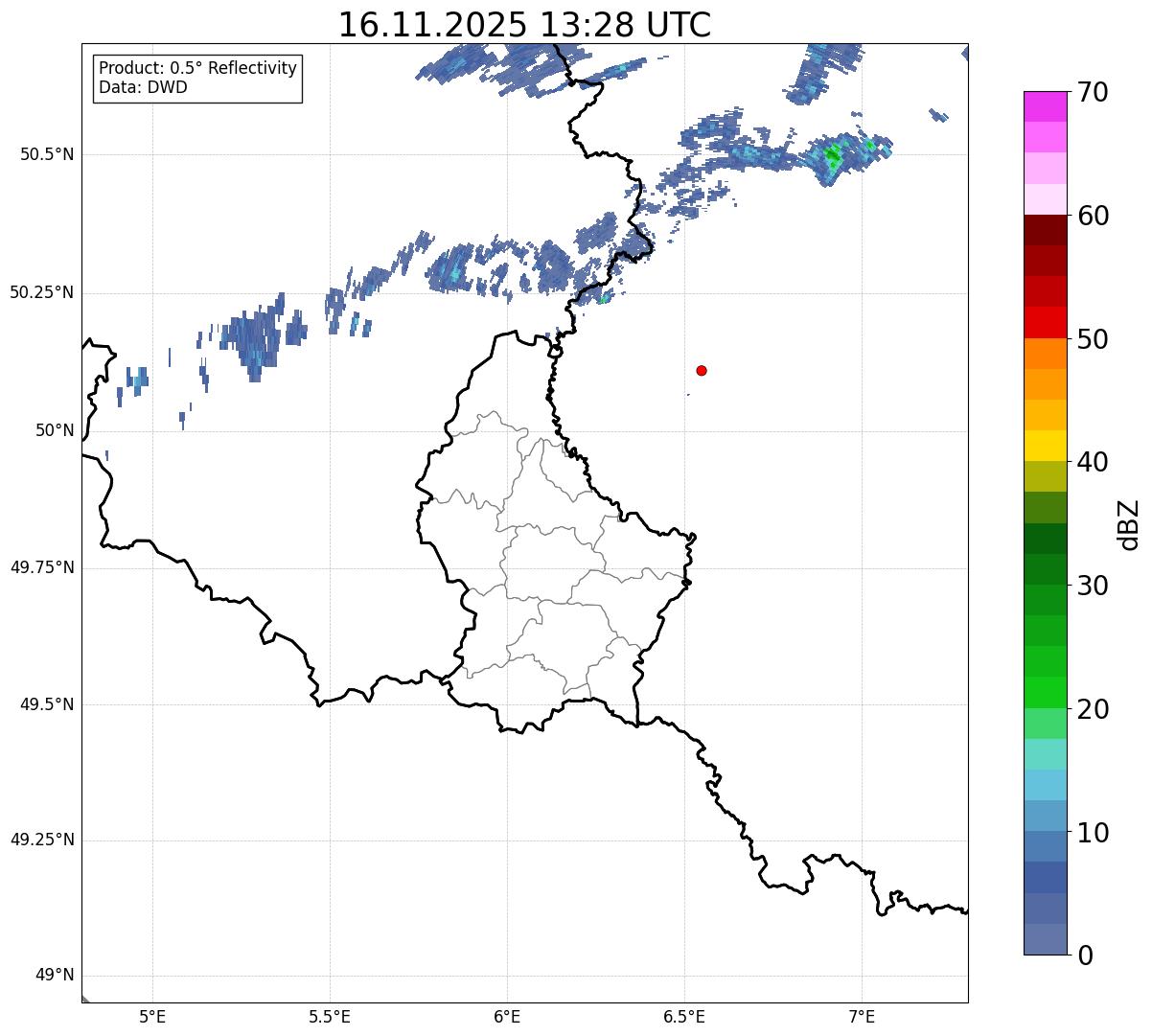
Task: Click the 49.75°N latitude label
Action: coord(41,567)
